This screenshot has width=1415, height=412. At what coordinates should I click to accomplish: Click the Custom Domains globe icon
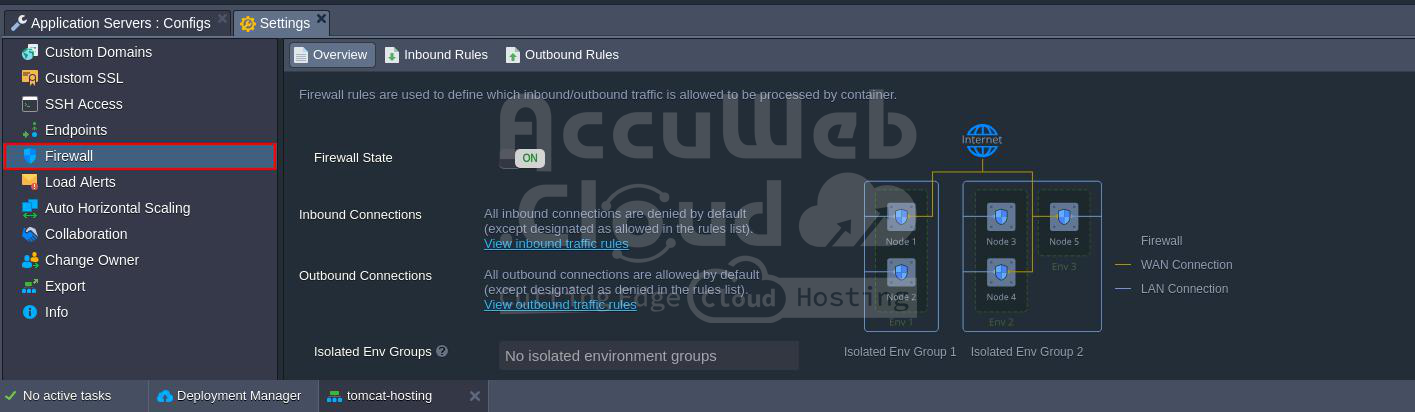(29, 52)
